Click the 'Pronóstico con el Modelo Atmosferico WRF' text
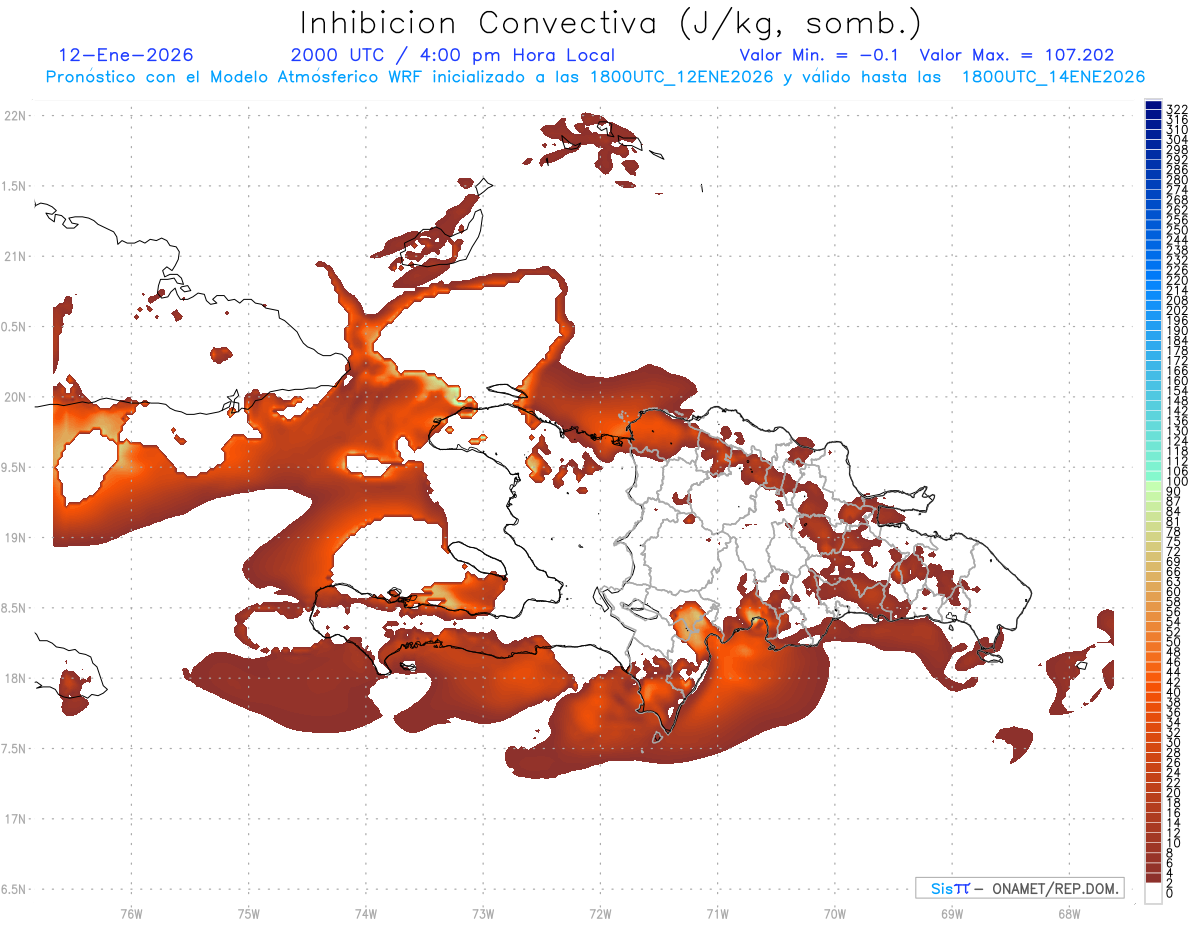Image resolution: width=1200 pixels, height=927 pixels. pos(236,77)
